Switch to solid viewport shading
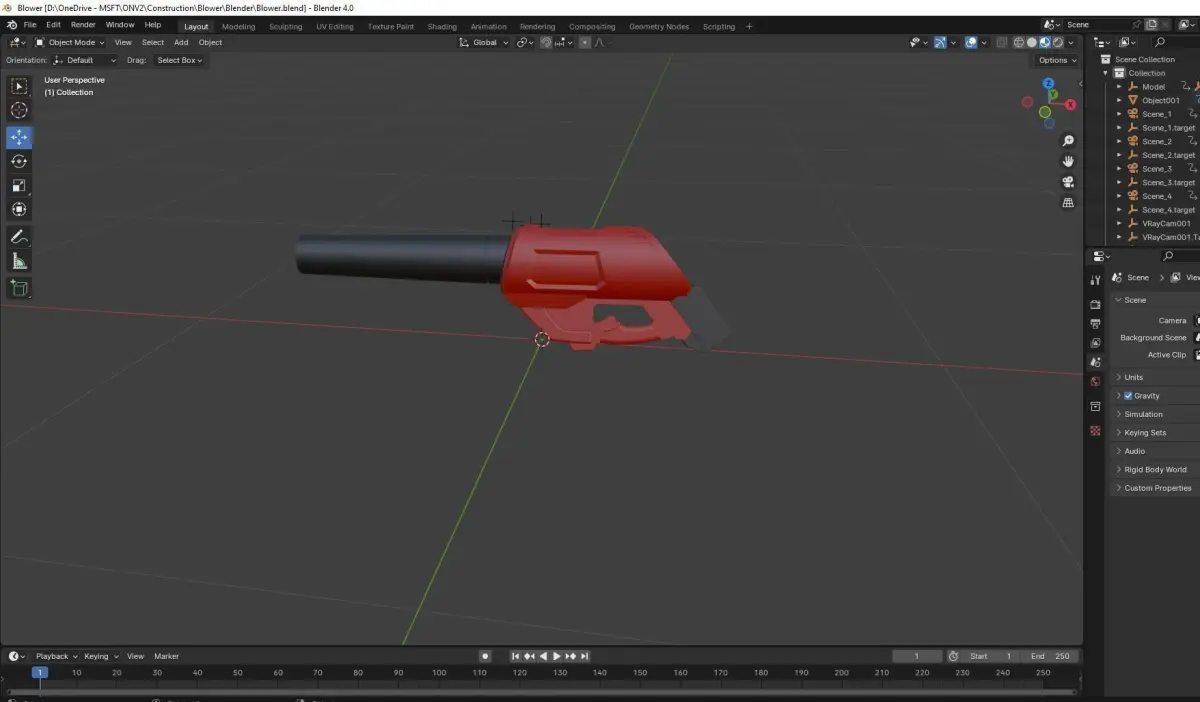The image size is (1200, 702). click(1032, 43)
